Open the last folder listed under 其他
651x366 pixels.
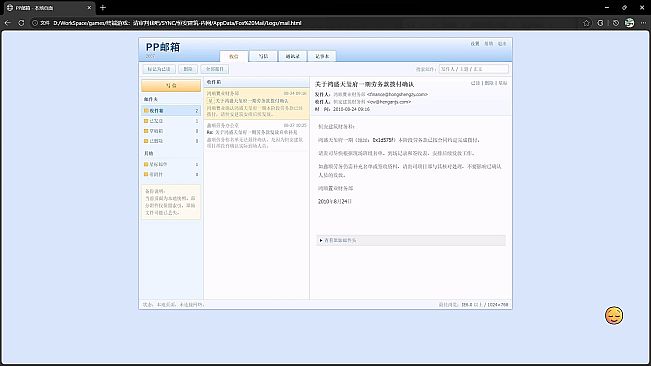(x=171, y=174)
